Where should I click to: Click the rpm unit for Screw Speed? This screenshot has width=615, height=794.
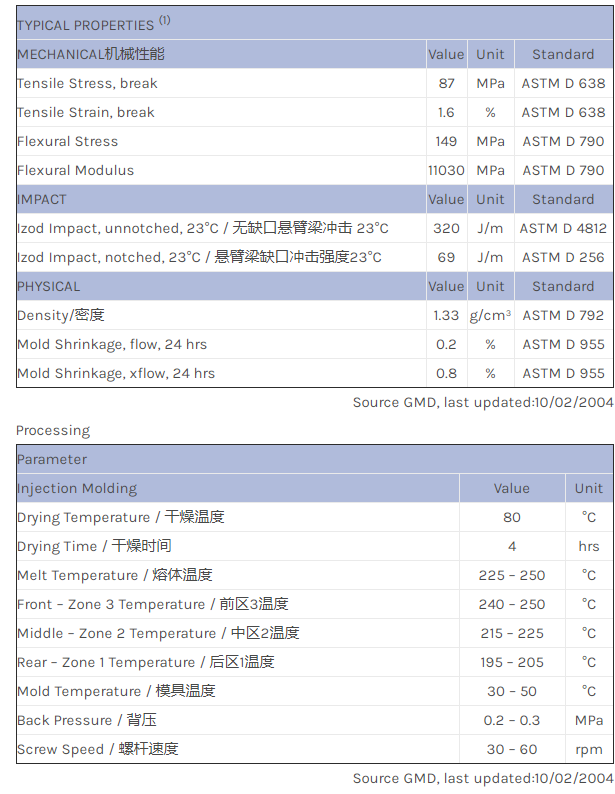pyautogui.click(x=589, y=749)
